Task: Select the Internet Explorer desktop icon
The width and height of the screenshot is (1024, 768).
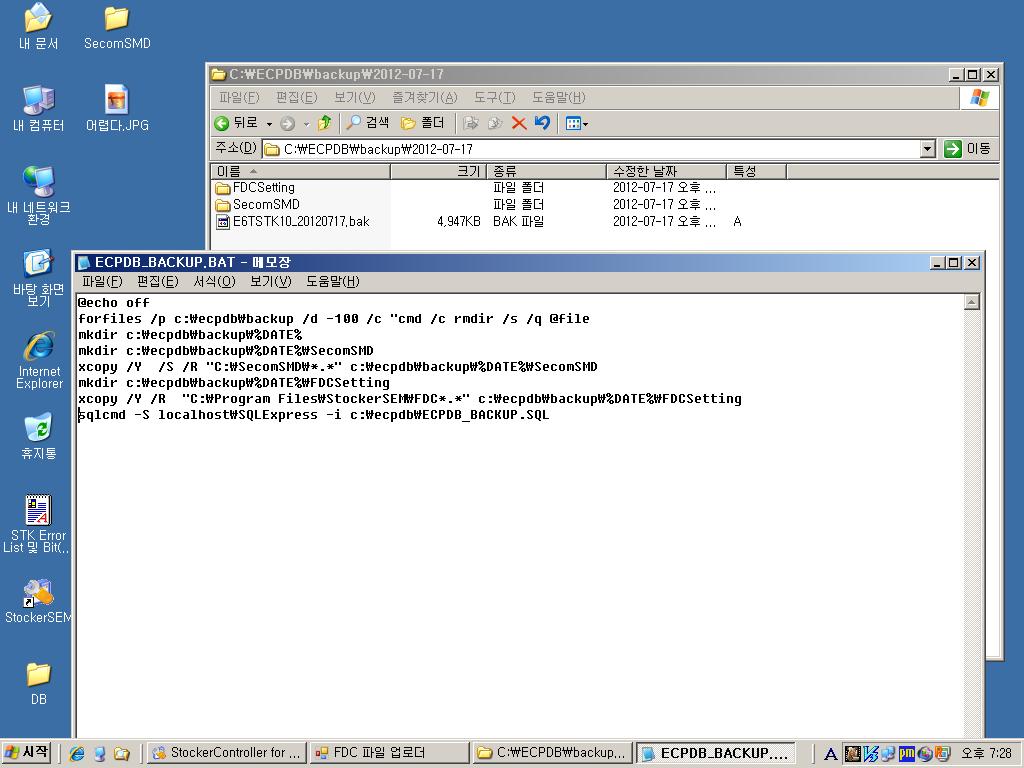Action: (39, 360)
